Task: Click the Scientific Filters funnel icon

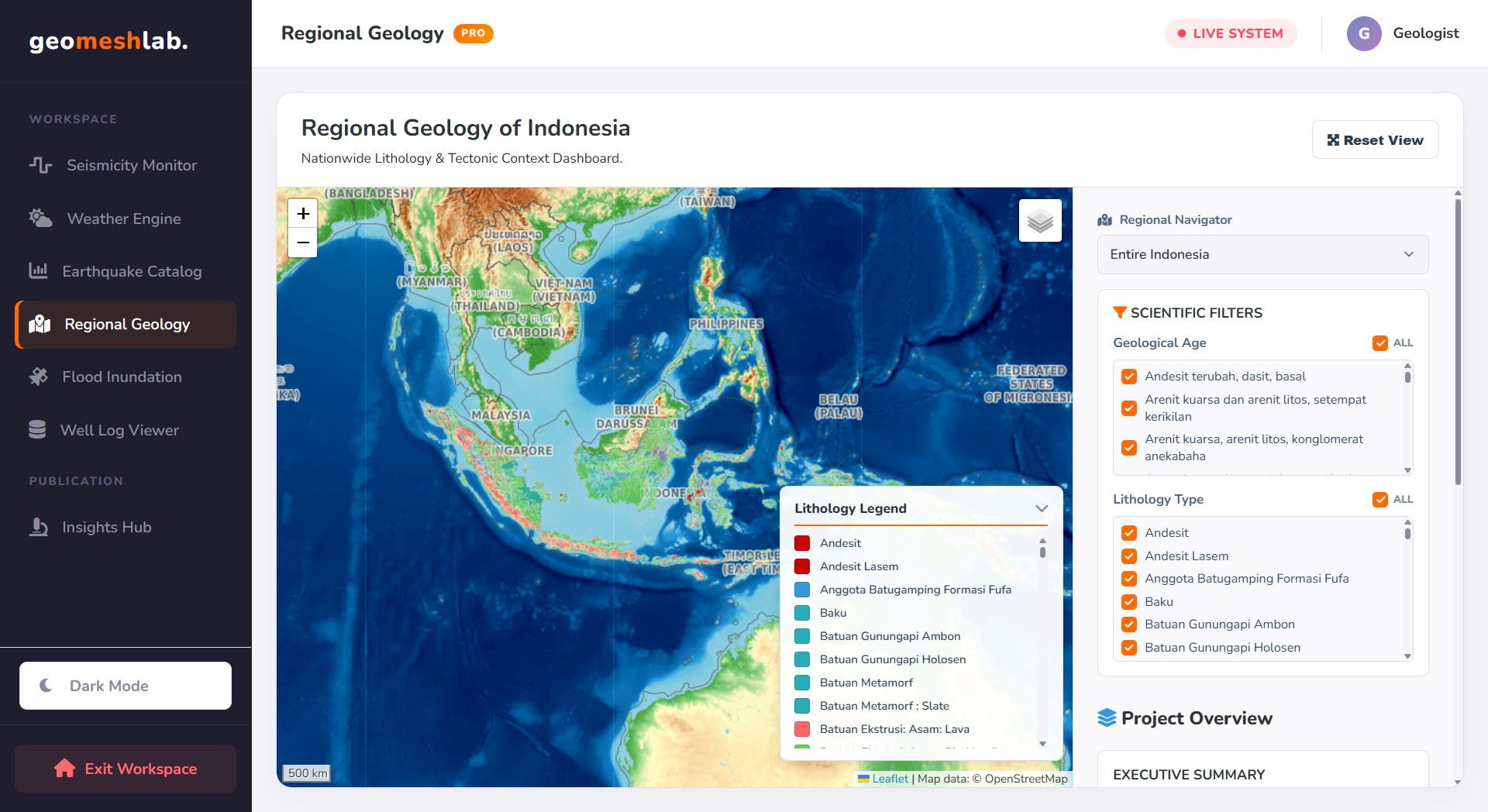Action: [1120, 312]
